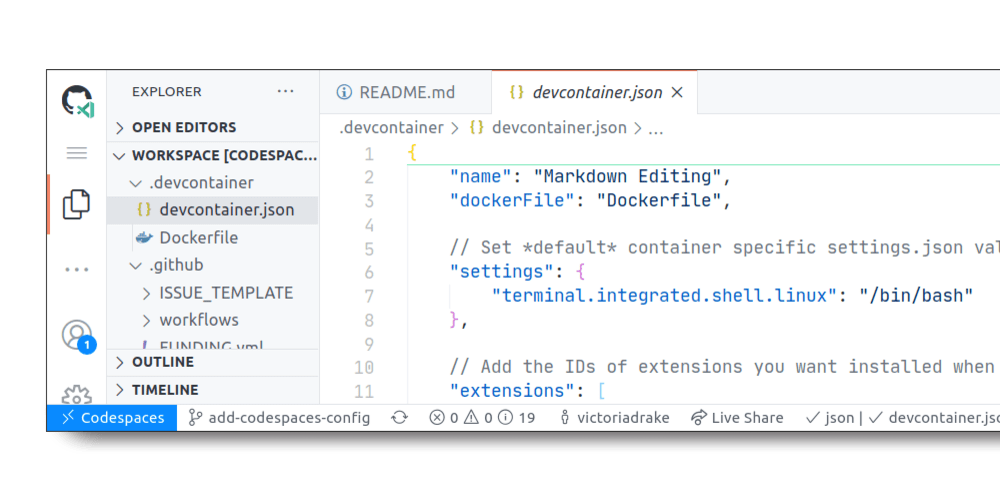Expand the Timeline section

click(213, 390)
